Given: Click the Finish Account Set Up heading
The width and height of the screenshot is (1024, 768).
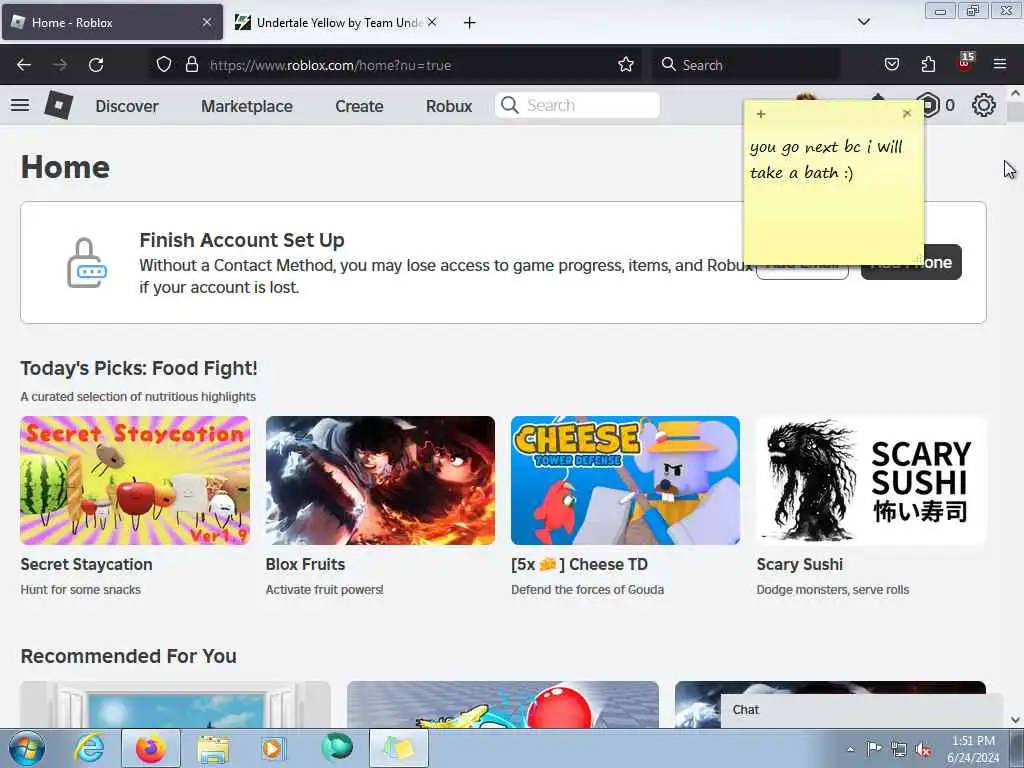Looking at the screenshot, I should (x=242, y=240).
